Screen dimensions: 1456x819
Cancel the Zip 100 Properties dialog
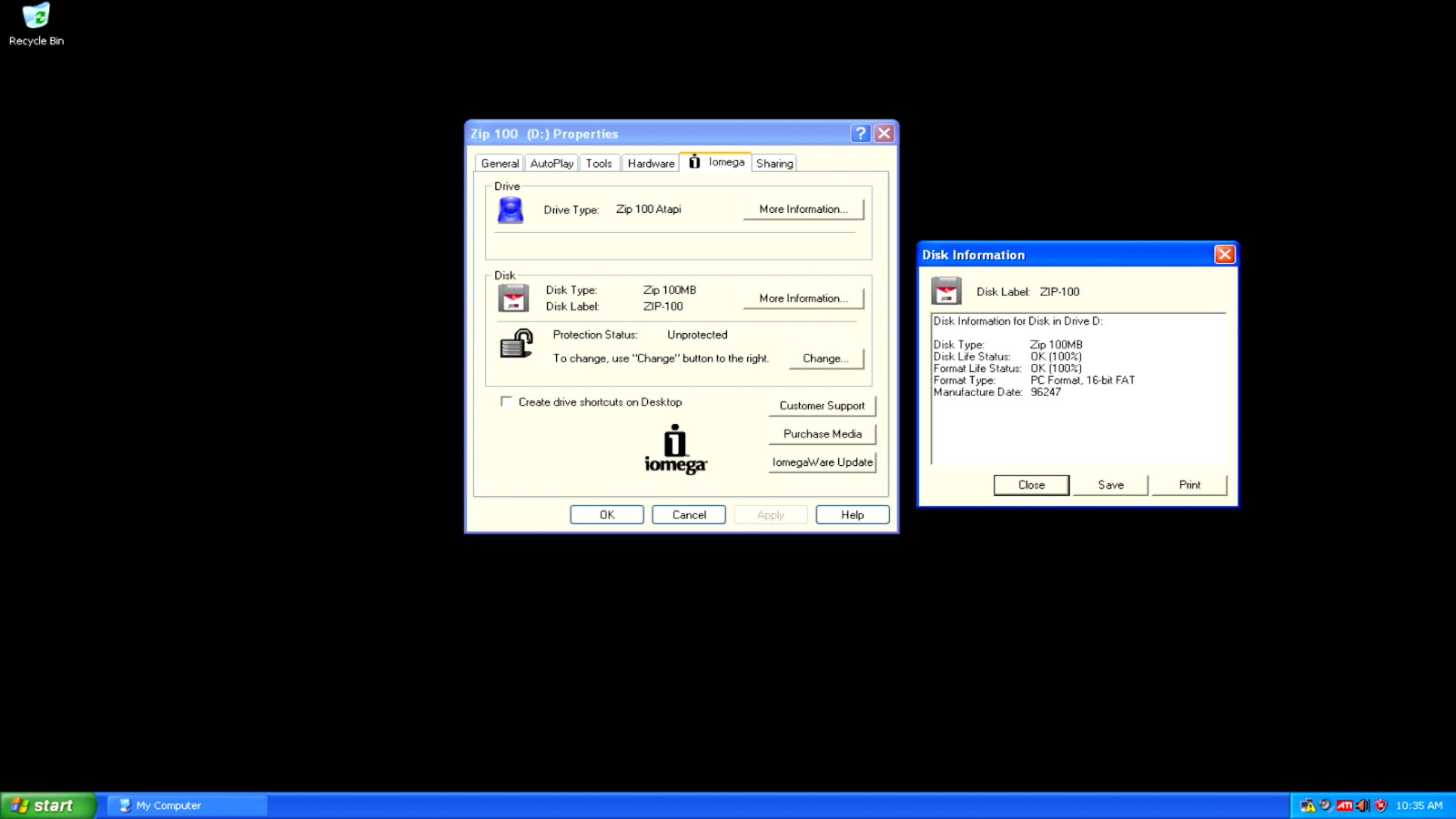[x=689, y=515]
